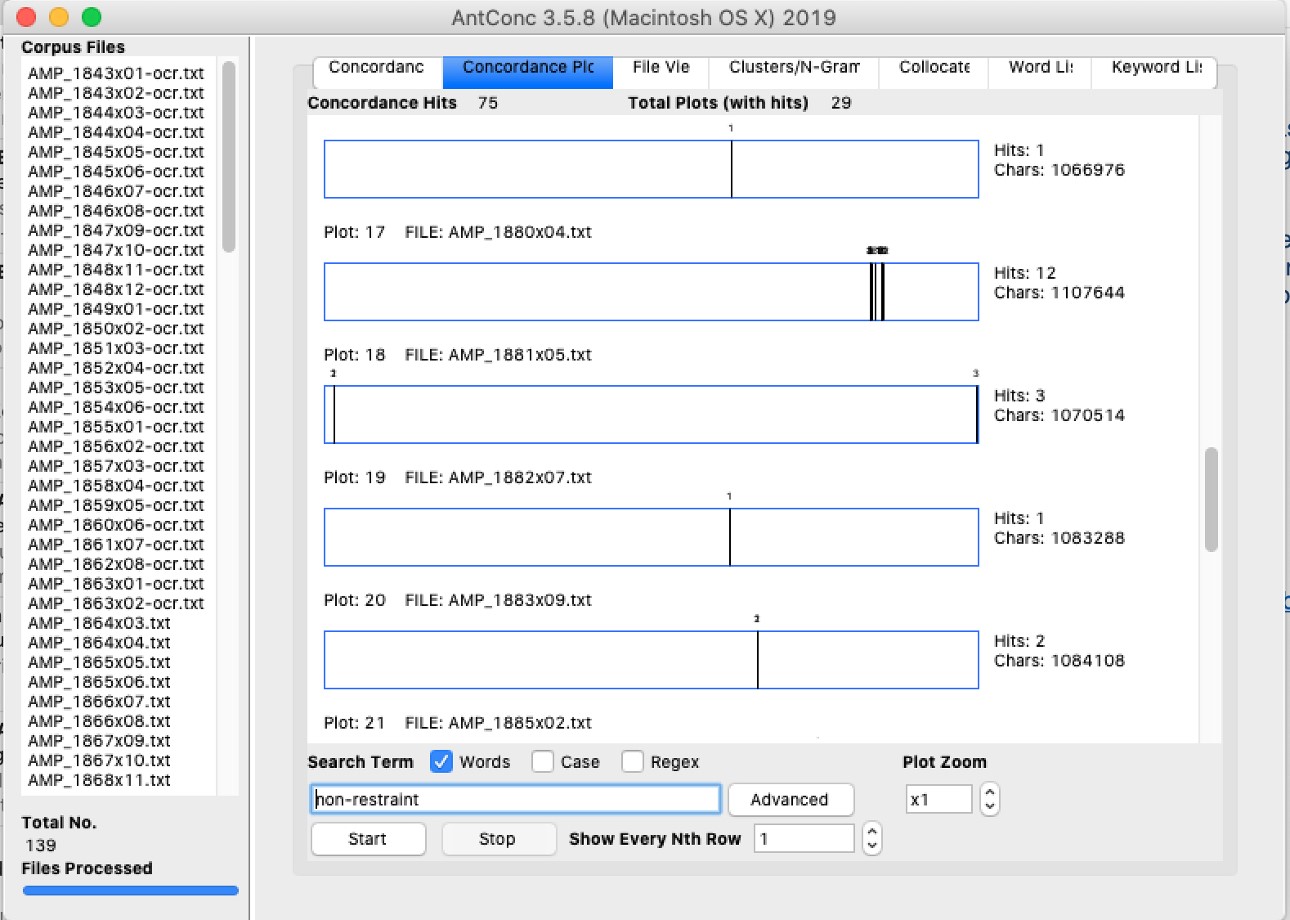The width and height of the screenshot is (1290, 920).
Task: Open Advanced search options
Action: pyautogui.click(x=789, y=799)
